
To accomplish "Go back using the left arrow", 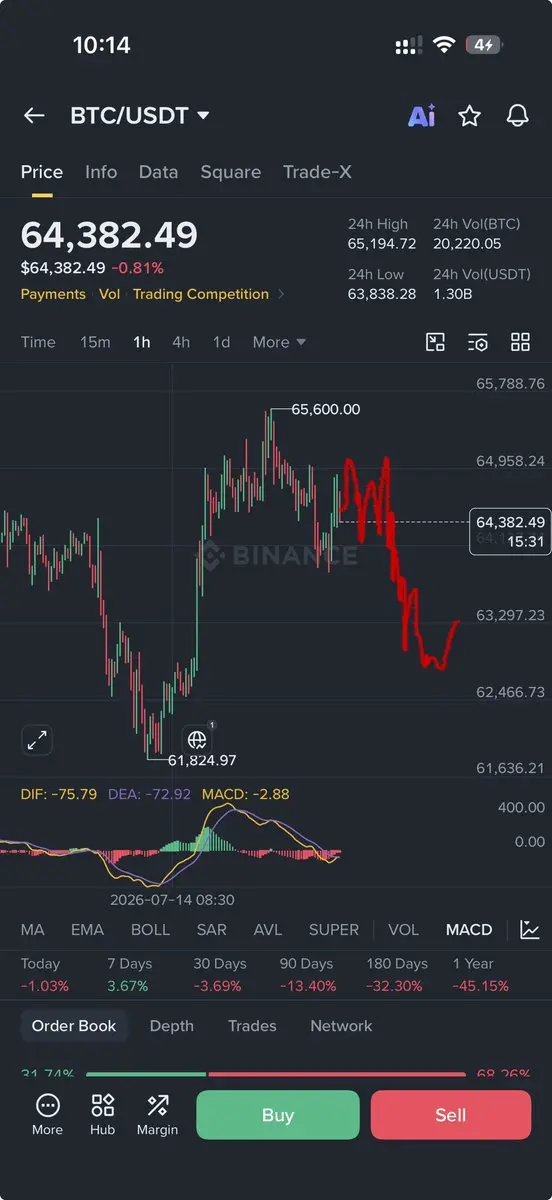I will tap(34, 116).
